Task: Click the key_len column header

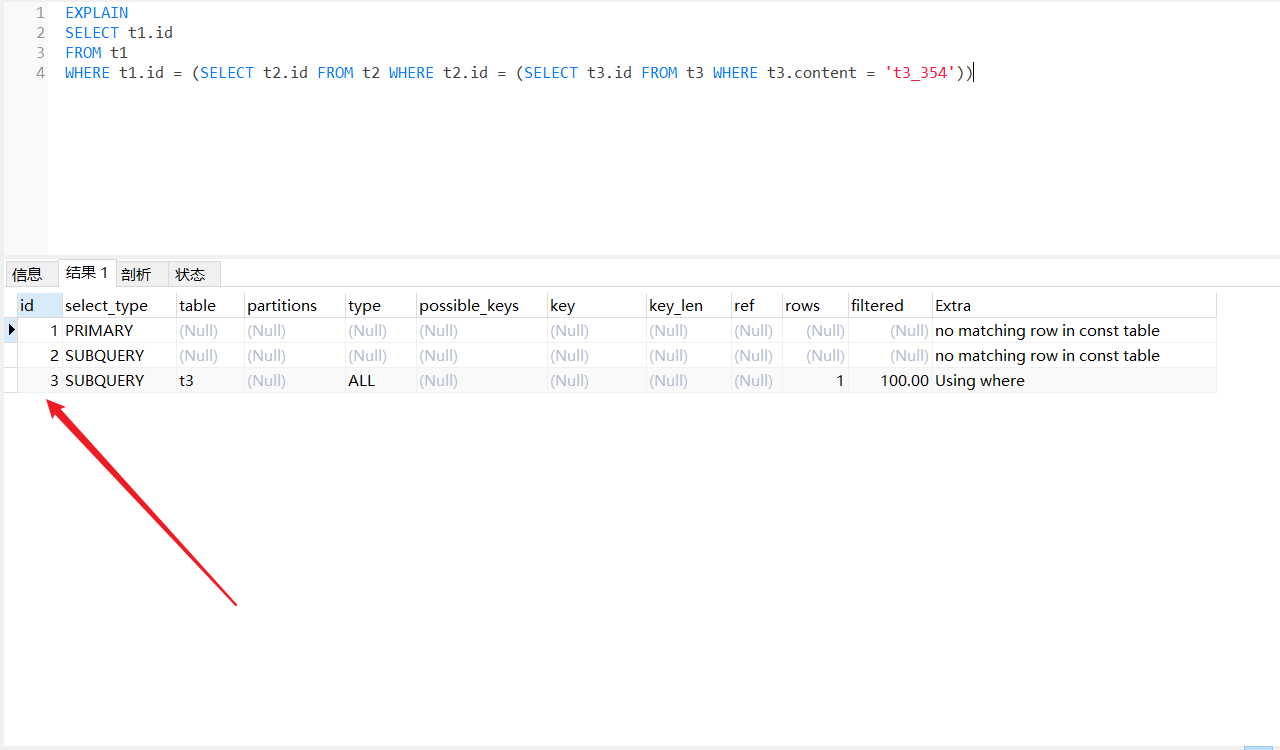Action: click(x=675, y=305)
